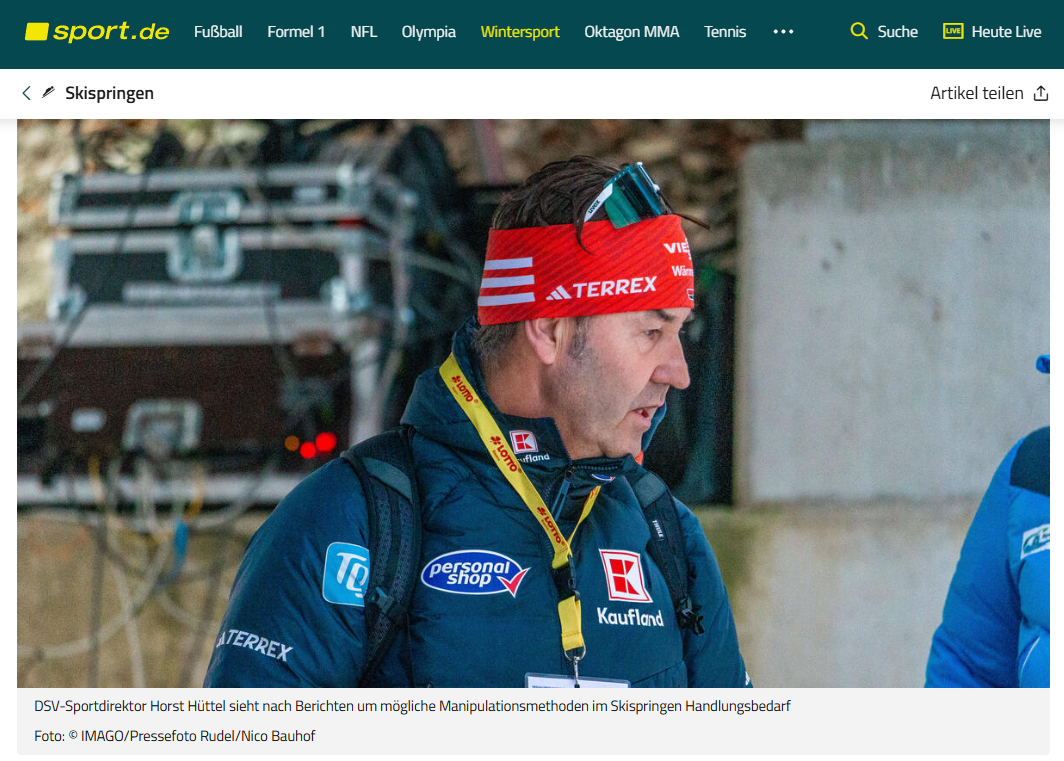Image resolution: width=1064 pixels, height=761 pixels.
Task: Click the share upload icon
Action: 1041,94
